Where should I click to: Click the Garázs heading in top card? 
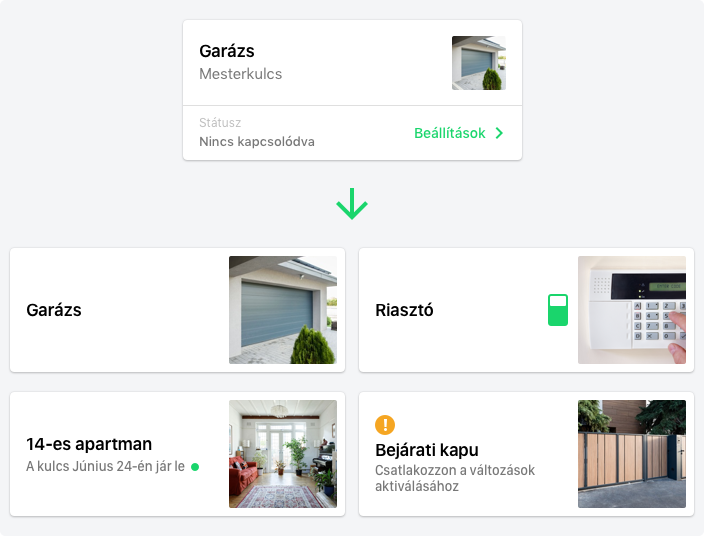pyautogui.click(x=227, y=51)
